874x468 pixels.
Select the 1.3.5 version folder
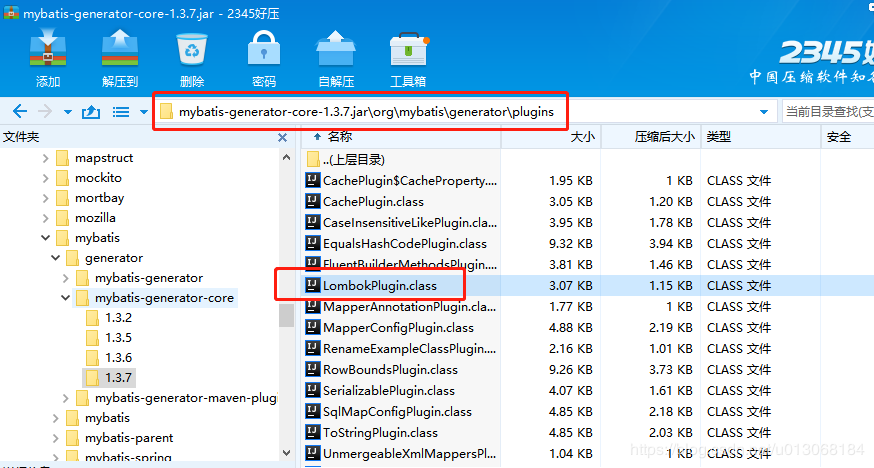pos(109,338)
